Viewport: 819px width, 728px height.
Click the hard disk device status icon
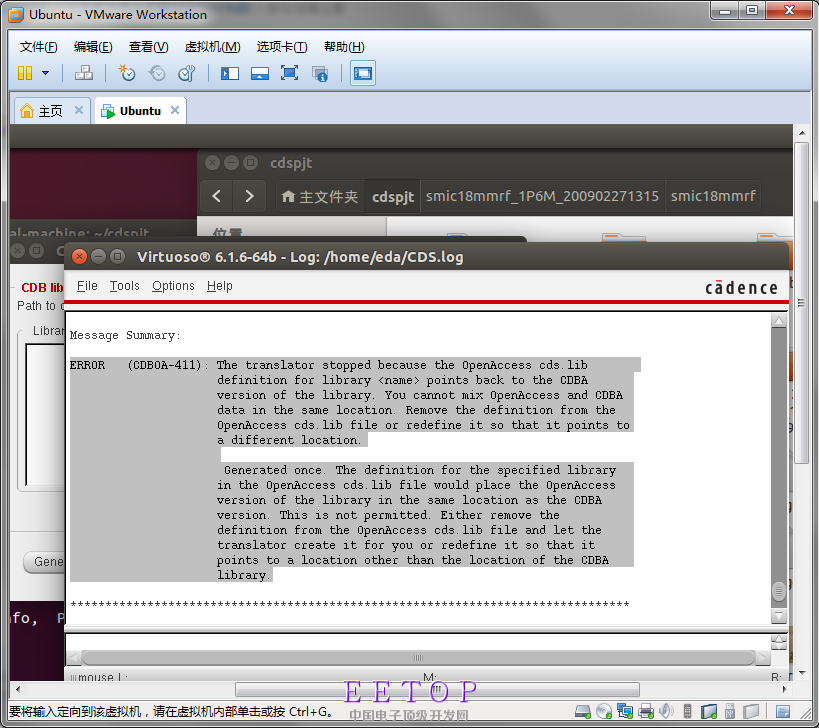tap(583, 711)
